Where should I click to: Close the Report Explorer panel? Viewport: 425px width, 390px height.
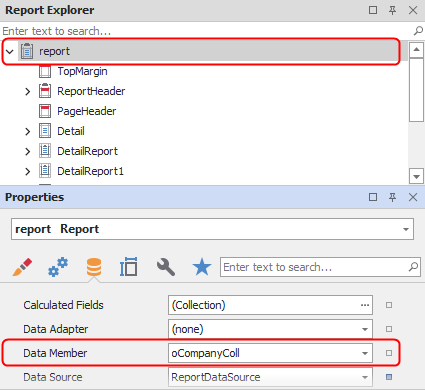413,10
